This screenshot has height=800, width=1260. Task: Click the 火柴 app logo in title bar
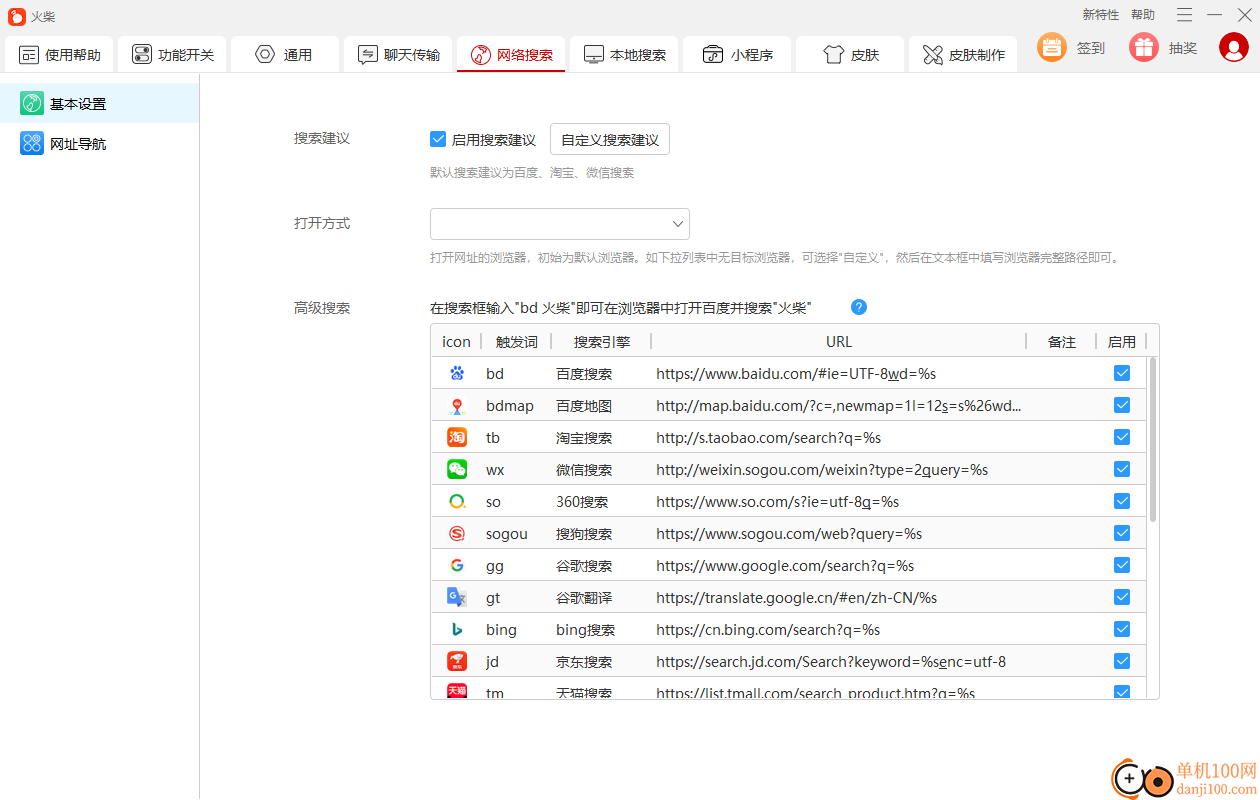17,16
